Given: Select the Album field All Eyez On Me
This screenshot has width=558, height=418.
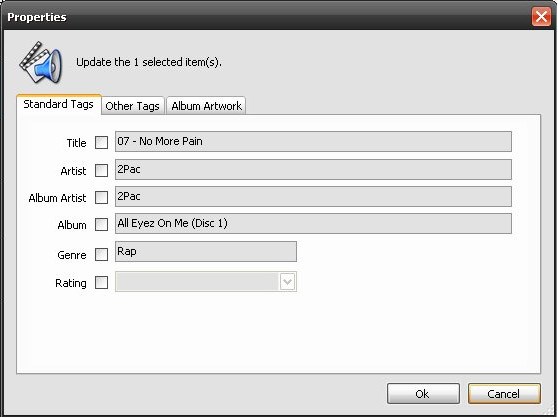Looking at the screenshot, I should (x=313, y=223).
